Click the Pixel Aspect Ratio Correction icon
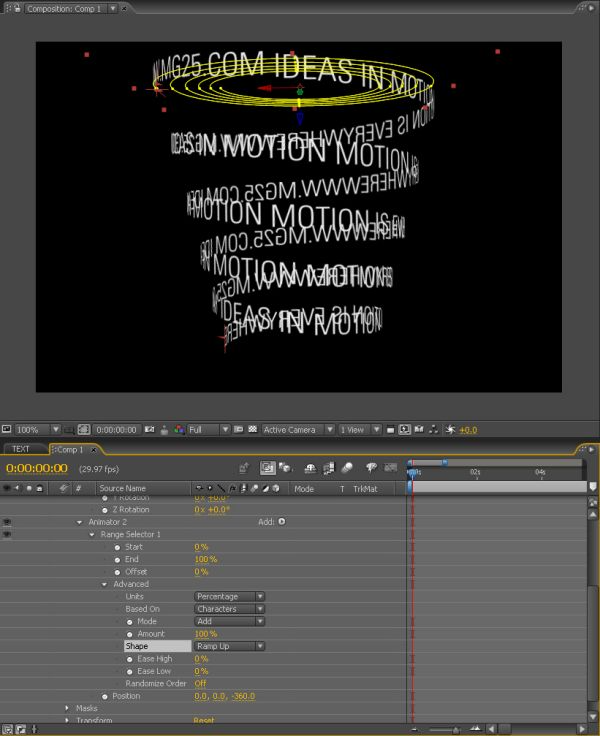Image resolution: width=600 pixels, height=736 pixels. (x=390, y=429)
